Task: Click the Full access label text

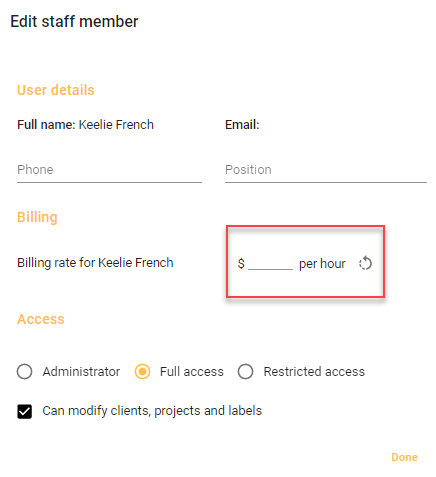Action: click(x=192, y=371)
